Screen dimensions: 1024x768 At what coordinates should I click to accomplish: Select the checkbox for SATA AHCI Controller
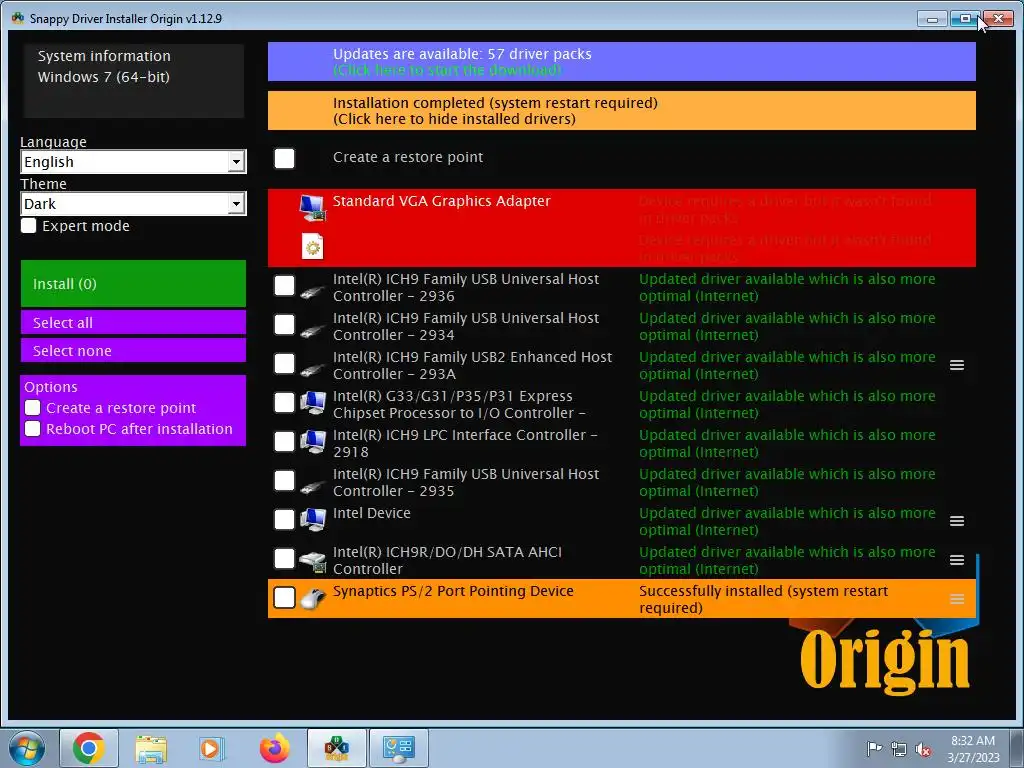[285, 558]
